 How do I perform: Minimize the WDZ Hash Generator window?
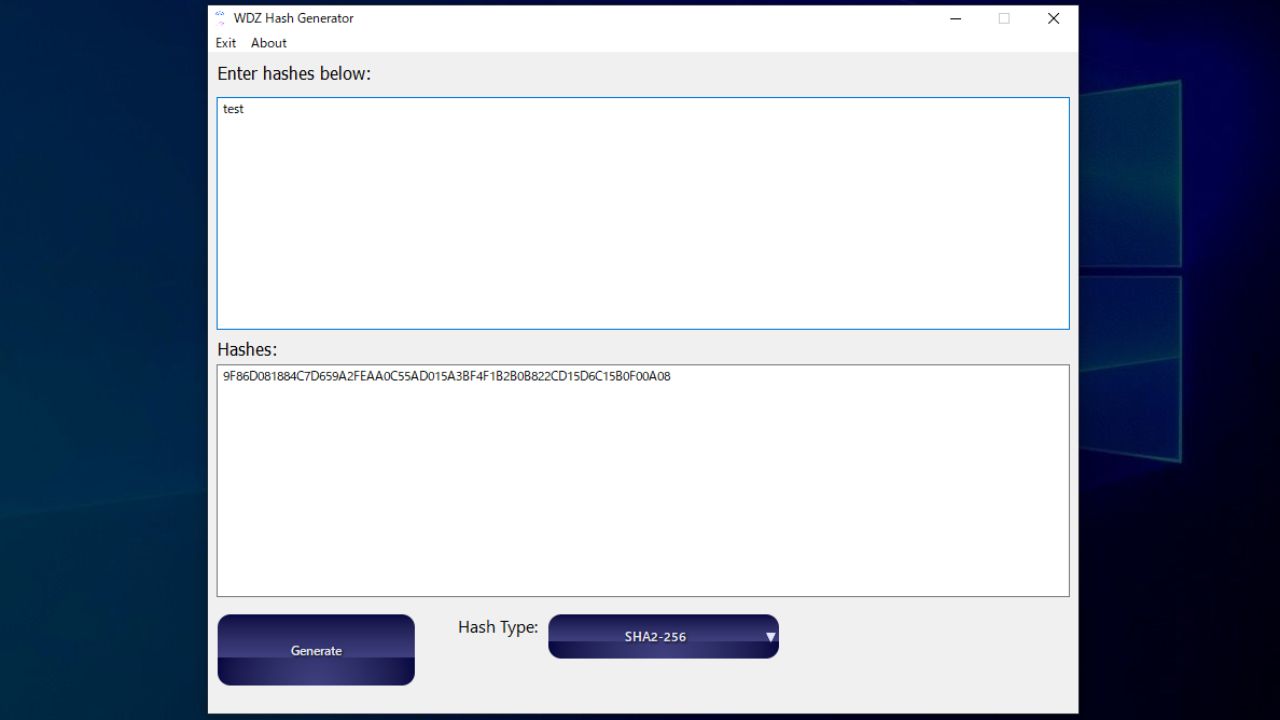(x=956, y=18)
